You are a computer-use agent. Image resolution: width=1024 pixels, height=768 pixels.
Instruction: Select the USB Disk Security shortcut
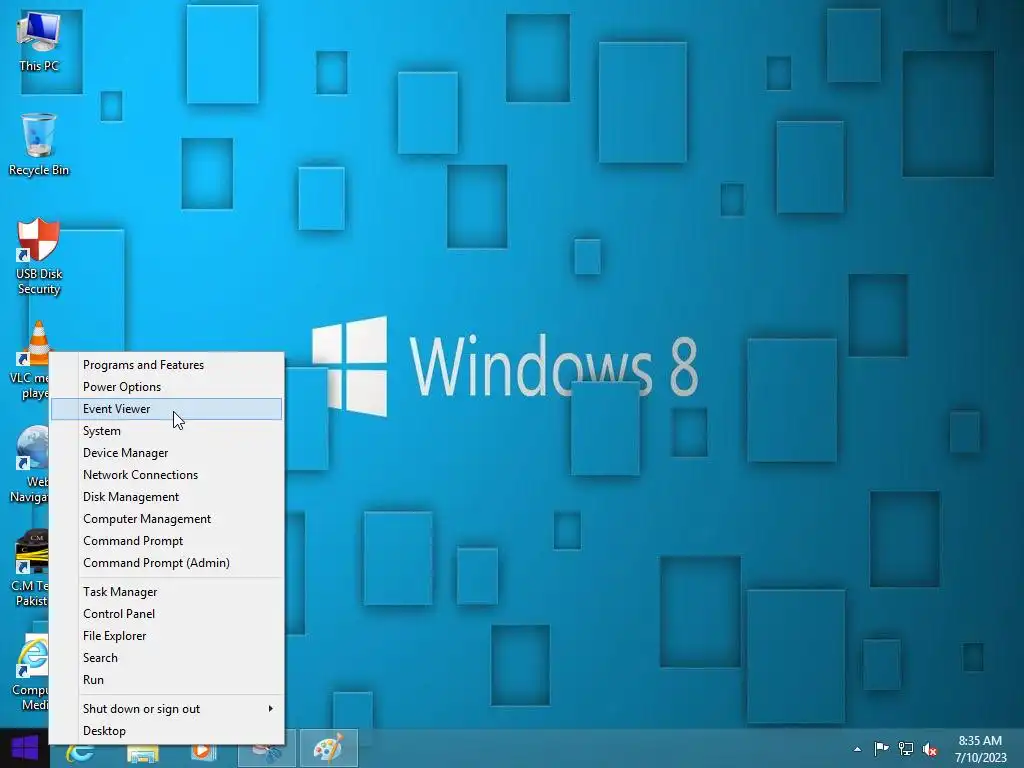click(39, 257)
